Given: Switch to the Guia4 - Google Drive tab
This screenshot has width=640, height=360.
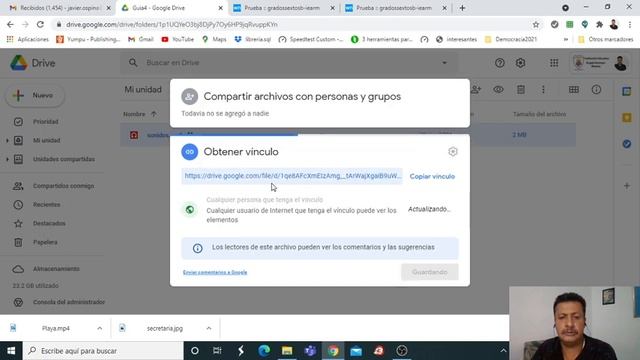Looking at the screenshot, I should pyautogui.click(x=171, y=8).
